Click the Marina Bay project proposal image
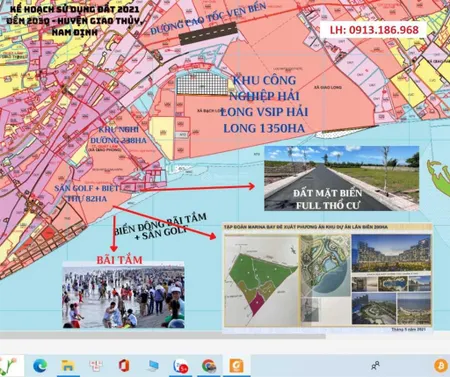This screenshot has width=450, height=377. 327,278
